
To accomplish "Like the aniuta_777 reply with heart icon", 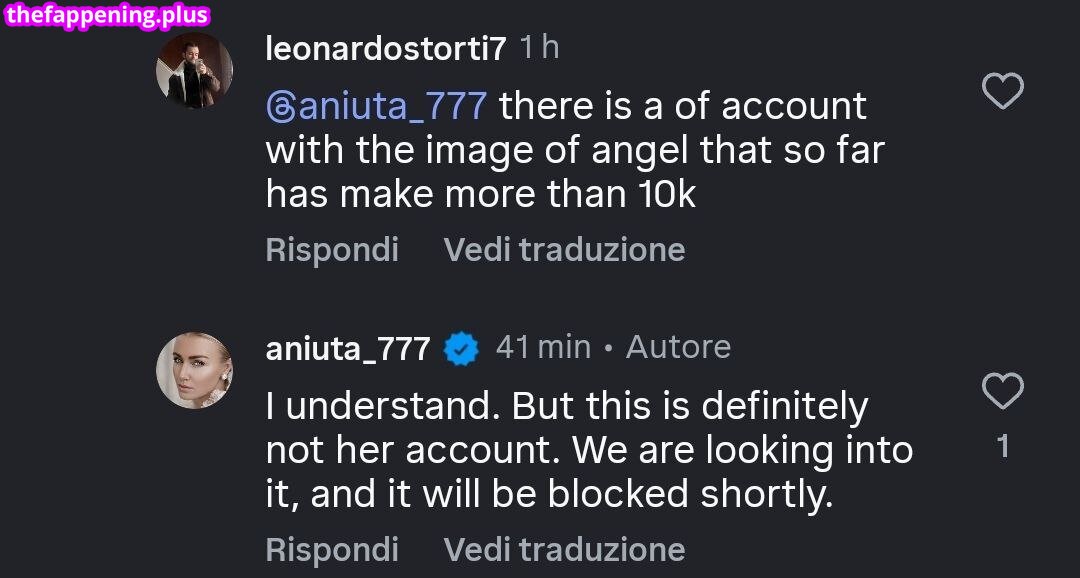I will pos(1002,391).
